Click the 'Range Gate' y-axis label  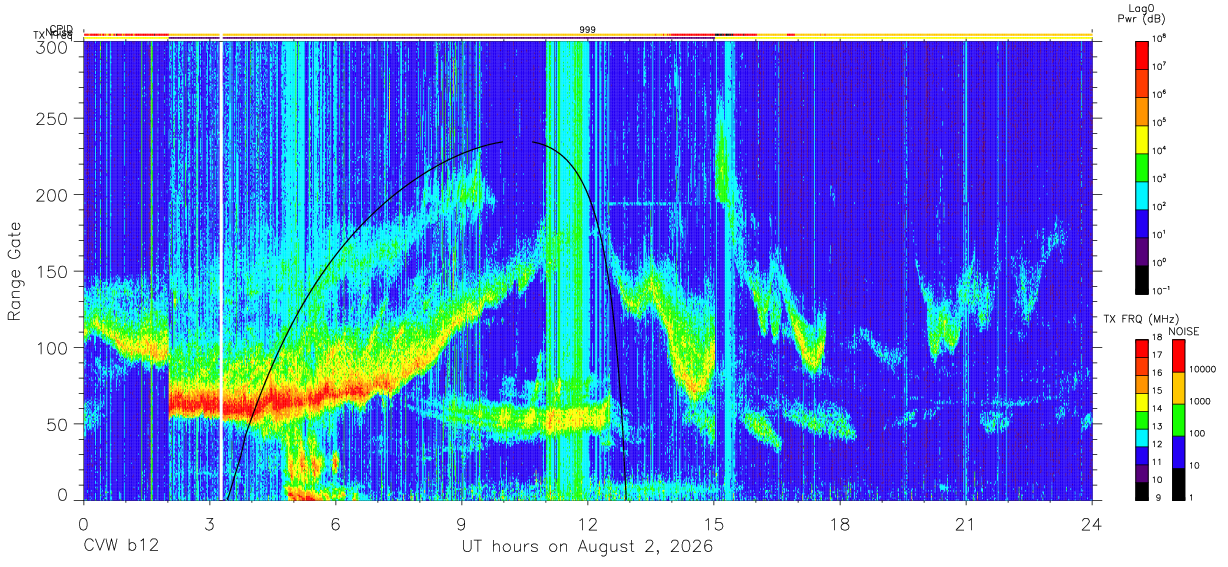pos(15,272)
